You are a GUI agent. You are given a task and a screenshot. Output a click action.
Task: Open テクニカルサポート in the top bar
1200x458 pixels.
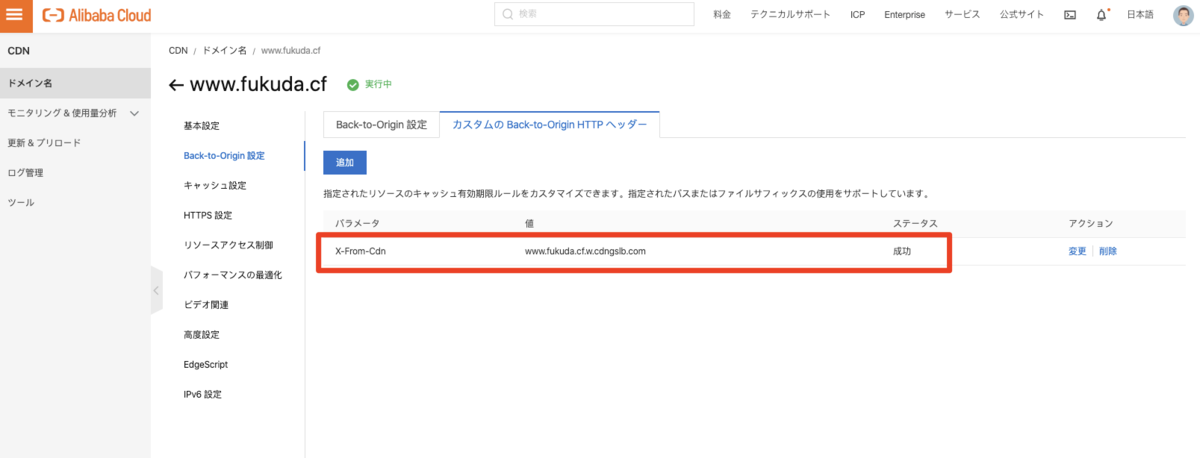click(791, 15)
